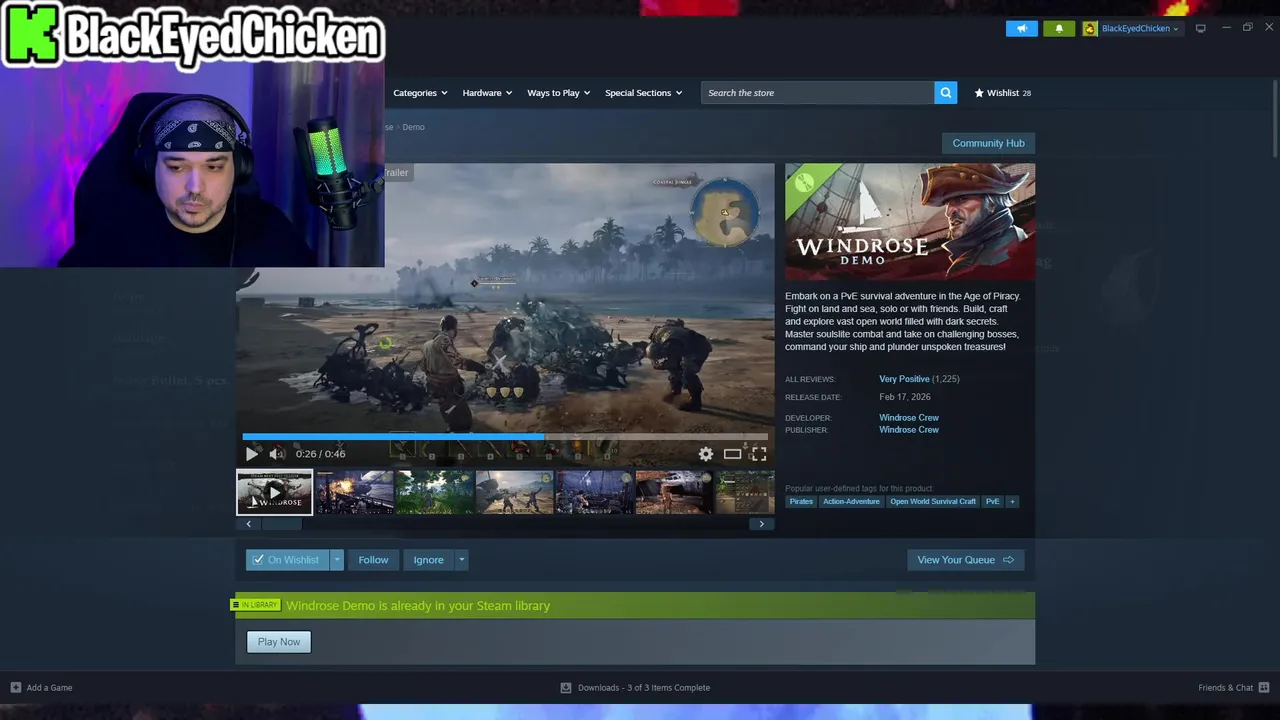Select the green jungle screenshot thumbnail

pyautogui.click(x=435, y=492)
